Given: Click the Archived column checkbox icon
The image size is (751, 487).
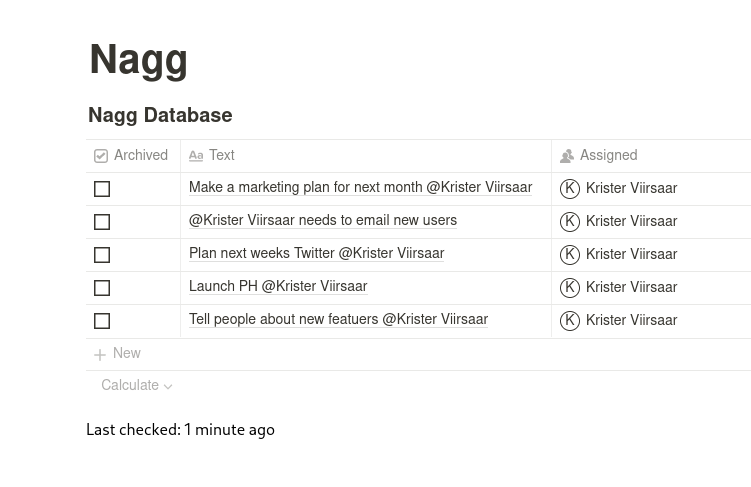Looking at the screenshot, I should 101,156.
